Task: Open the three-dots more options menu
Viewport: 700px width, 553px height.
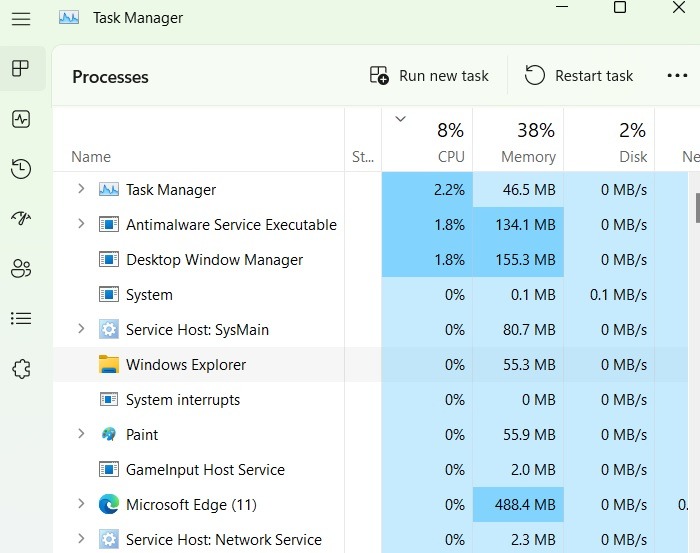Action: [x=677, y=75]
